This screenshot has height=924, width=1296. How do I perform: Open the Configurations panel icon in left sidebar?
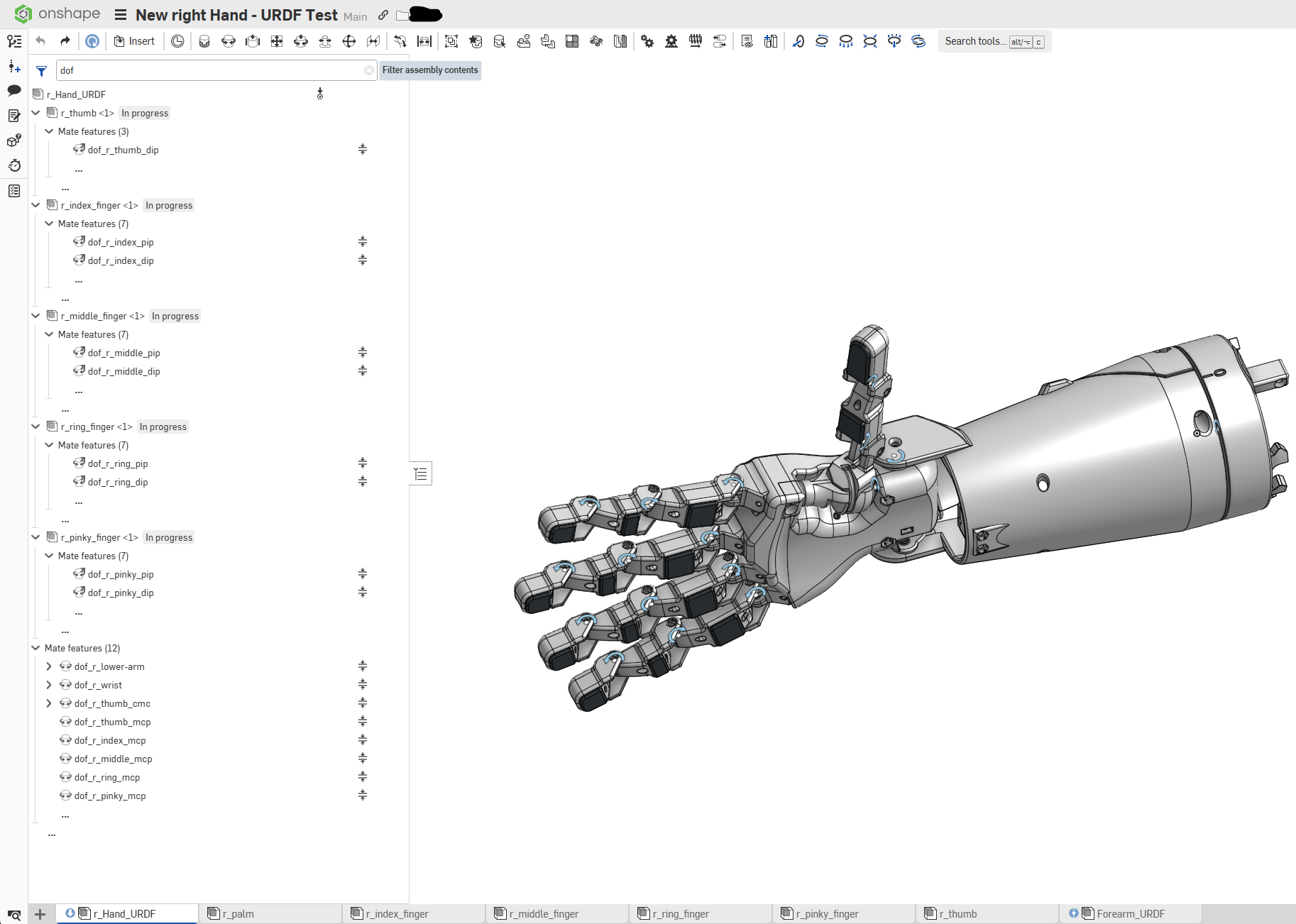tap(14, 141)
